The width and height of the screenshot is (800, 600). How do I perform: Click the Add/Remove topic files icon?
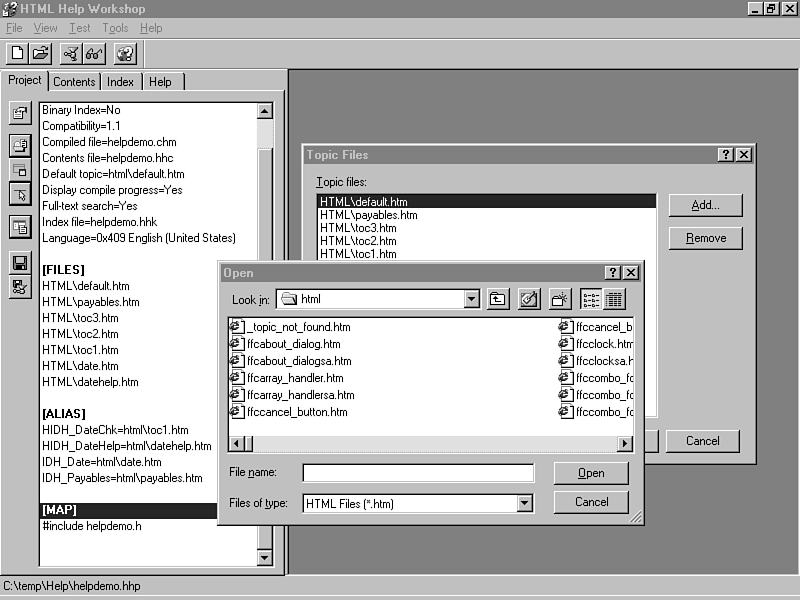(x=19, y=147)
